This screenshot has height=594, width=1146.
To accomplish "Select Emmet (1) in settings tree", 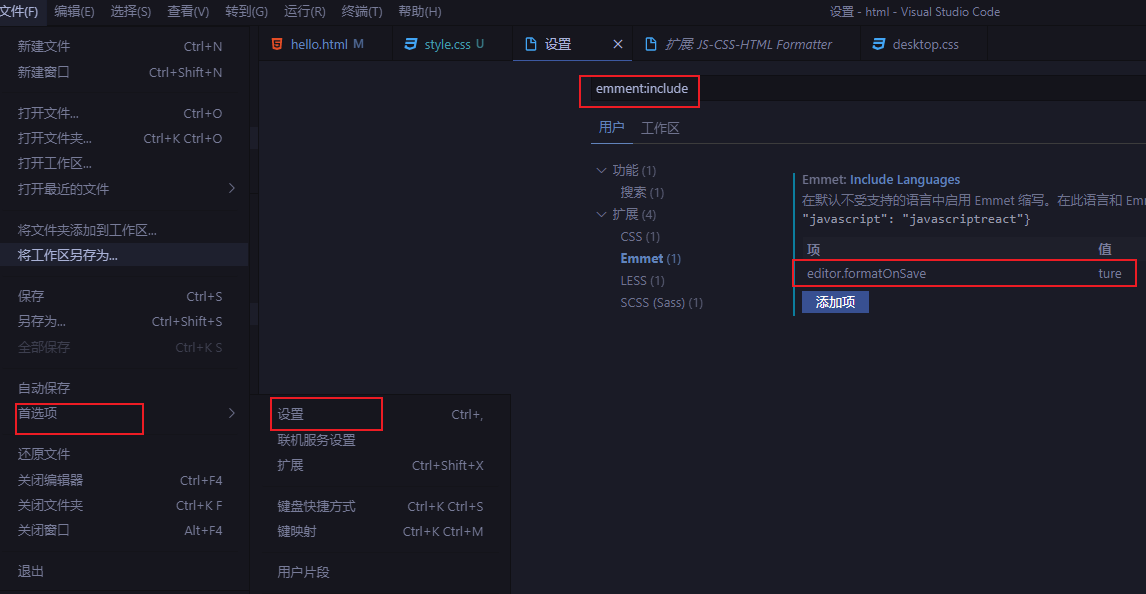I will 650,258.
